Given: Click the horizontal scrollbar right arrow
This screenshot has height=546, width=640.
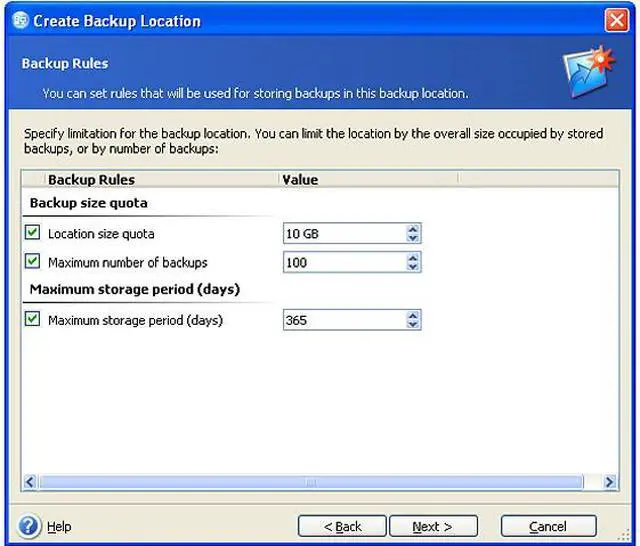Looking at the screenshot, I should click(x=610, y=482).
